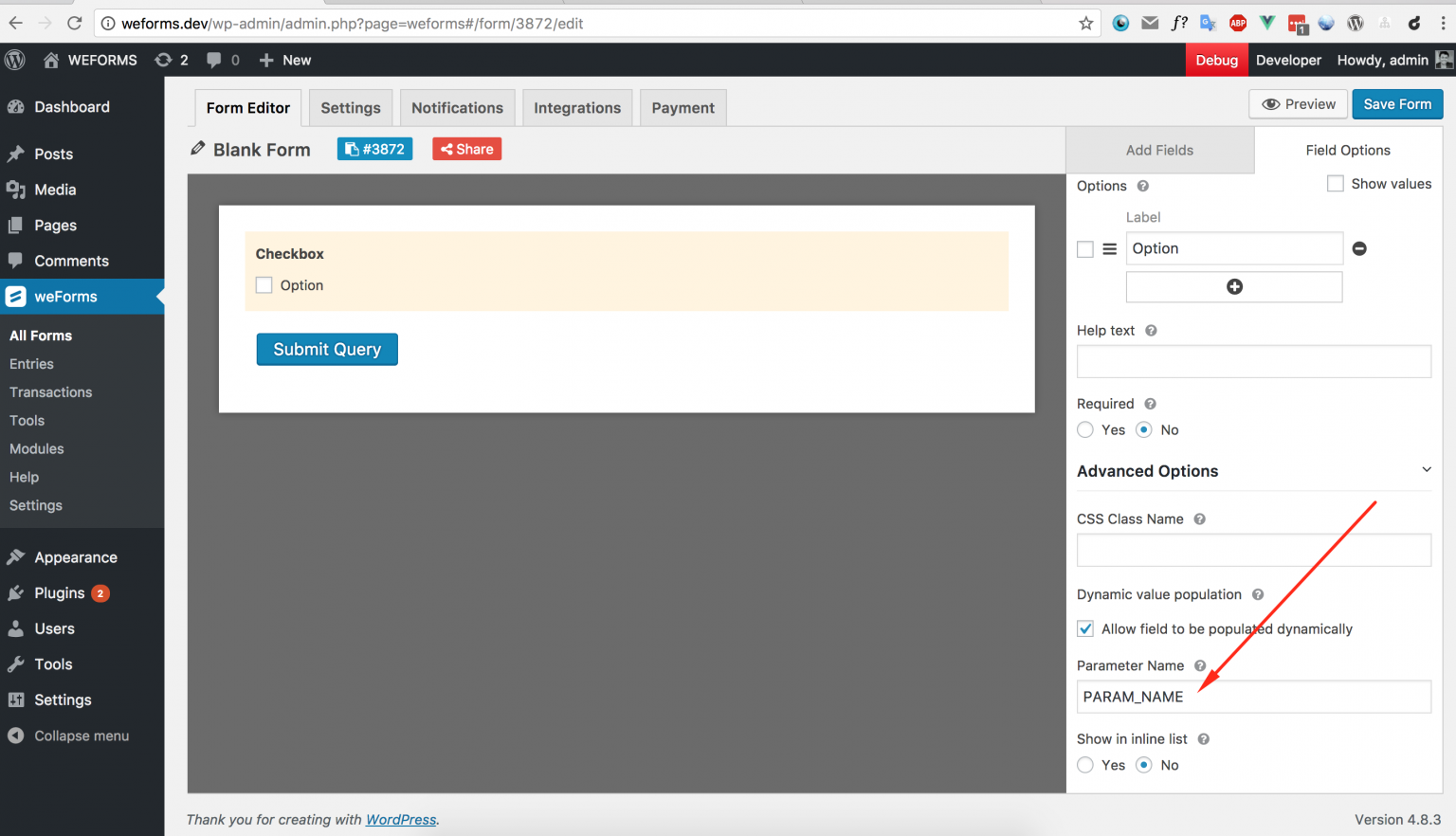Add a new option with plus icon
Image resolution: width=1456 pixels, height=836 pixels.
coord(1234,286)
